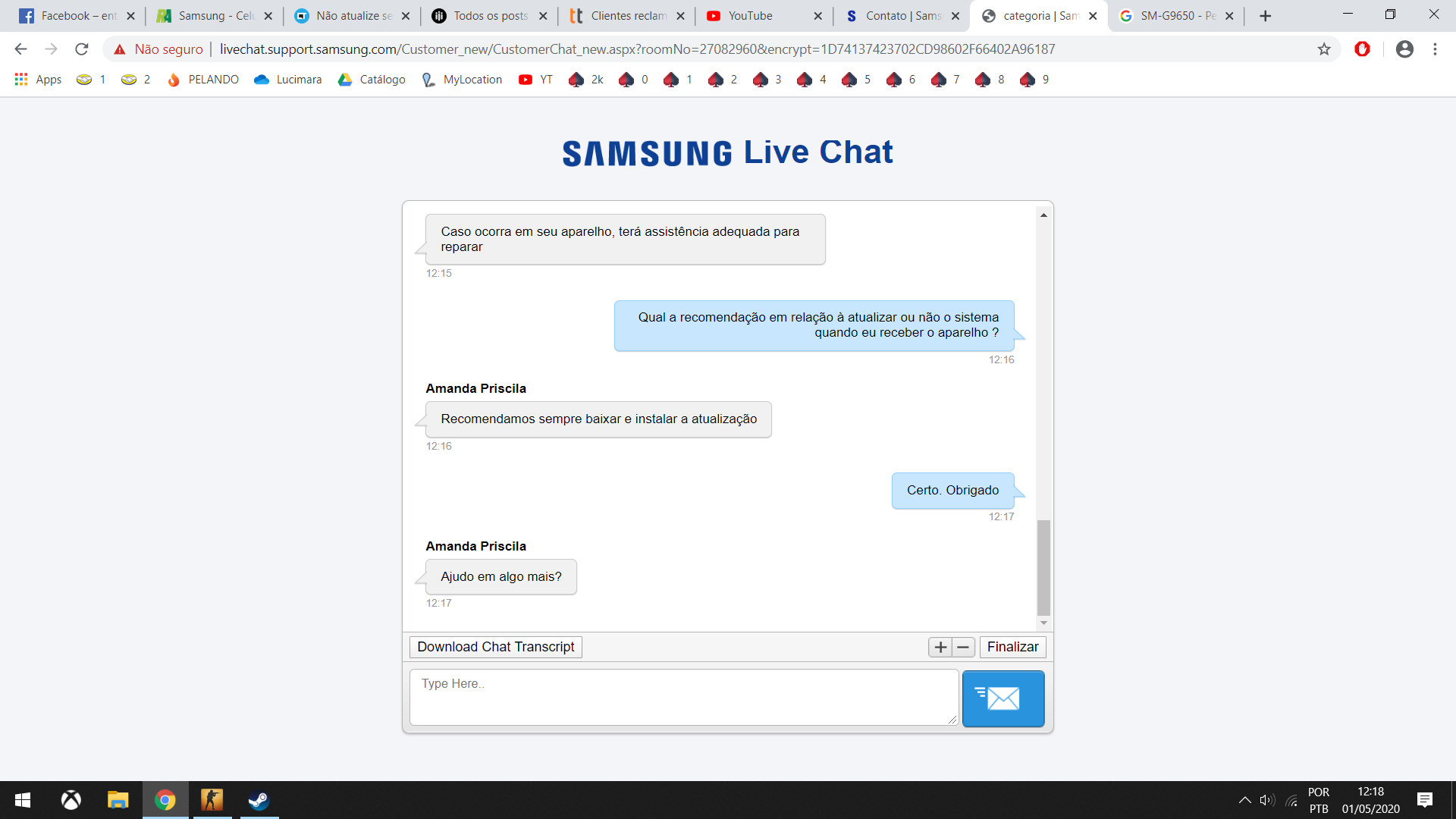Click the Não seguro security warning
Viewport: 1456px width, 819px height.
coord(158,49)
